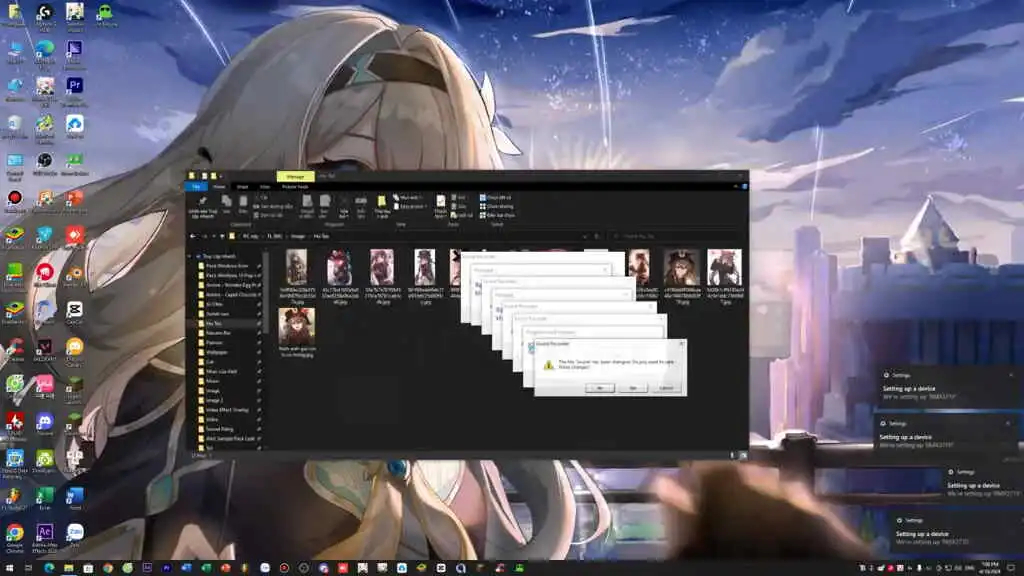1024x576 pixels.
Task: Open the File tab in File Explorer
Action: coord(196,187)
